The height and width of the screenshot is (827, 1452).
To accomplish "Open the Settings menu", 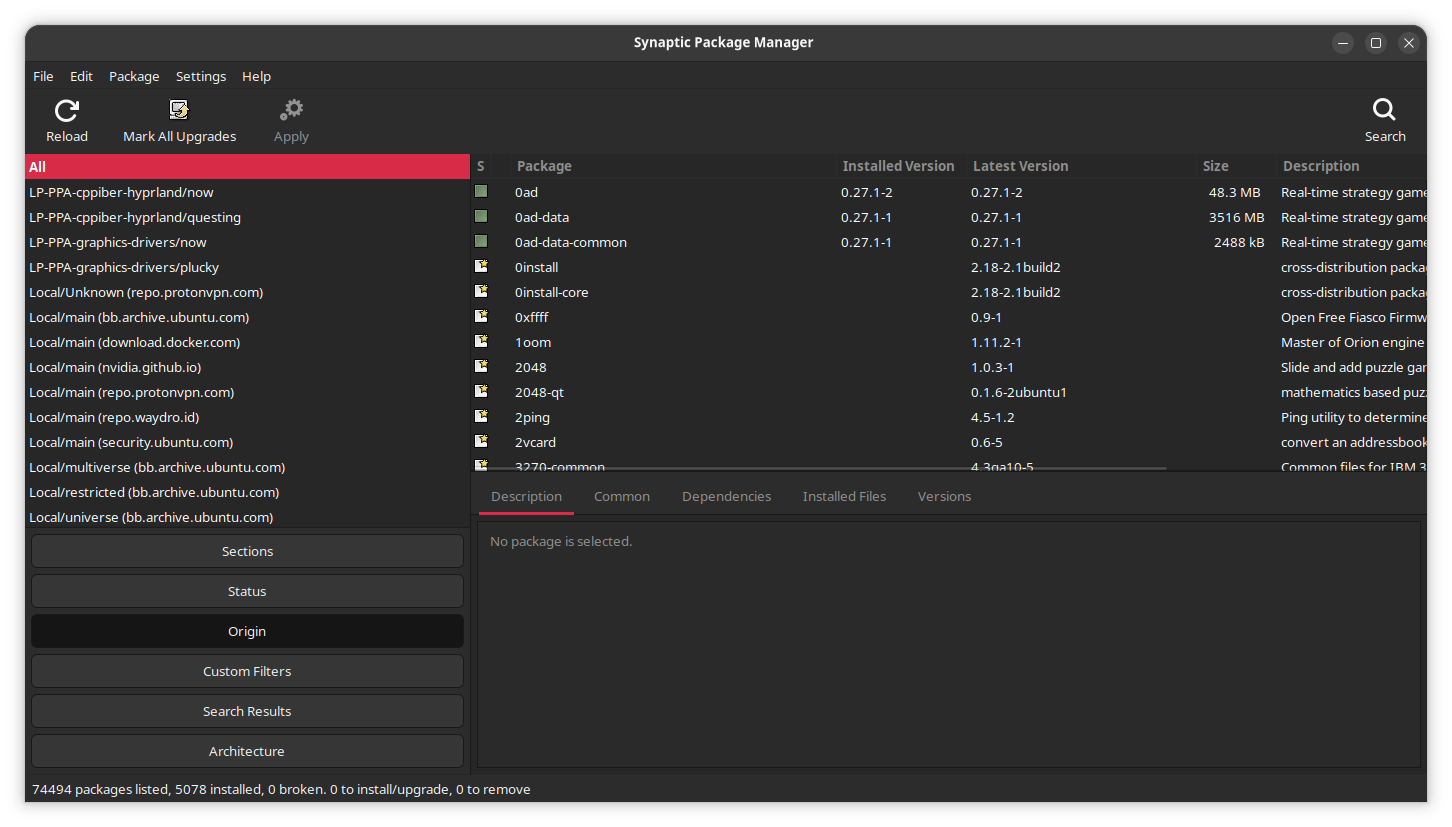I will [200, 76].
